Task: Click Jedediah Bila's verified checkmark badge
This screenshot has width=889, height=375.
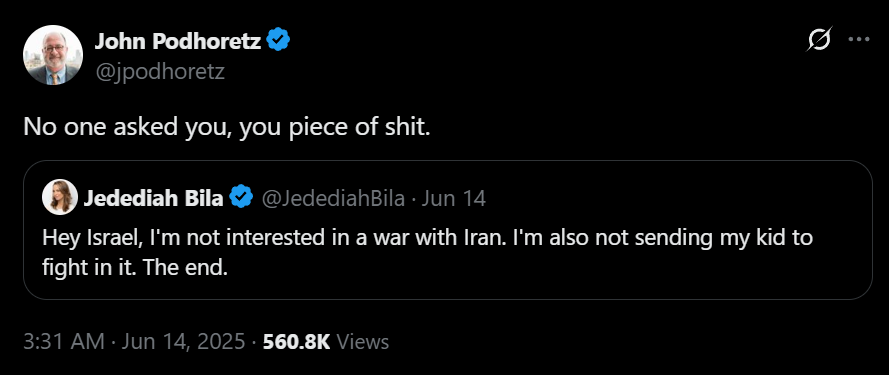Action: coord(241,197)
